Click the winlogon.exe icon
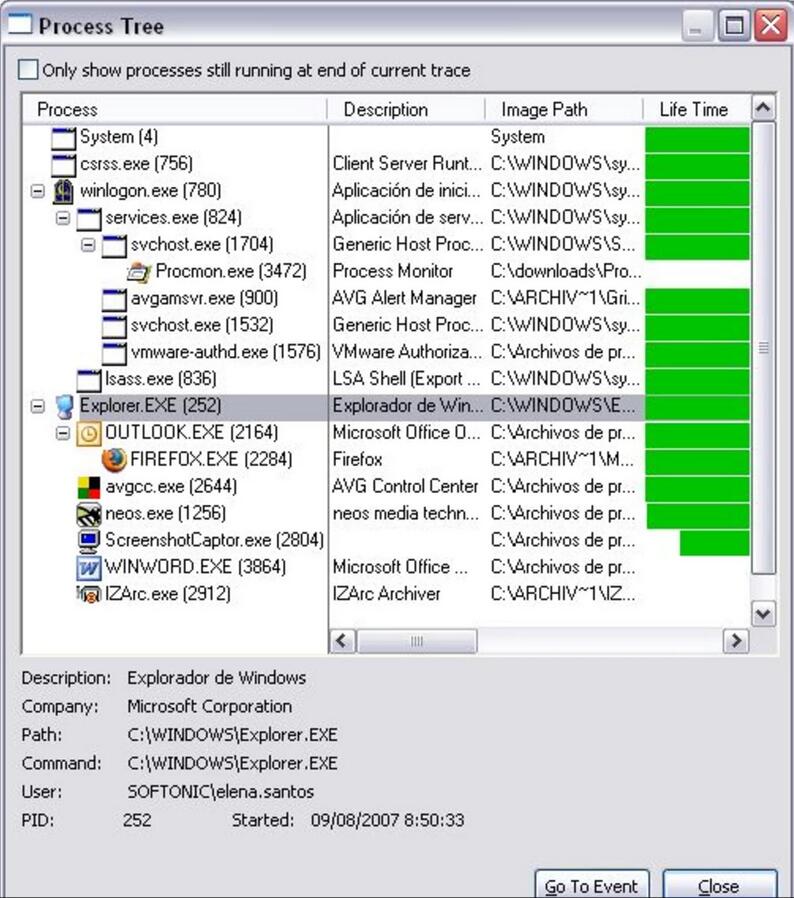Screen dimensions: 794x898 pyautogui.click(x=65, y=191)
